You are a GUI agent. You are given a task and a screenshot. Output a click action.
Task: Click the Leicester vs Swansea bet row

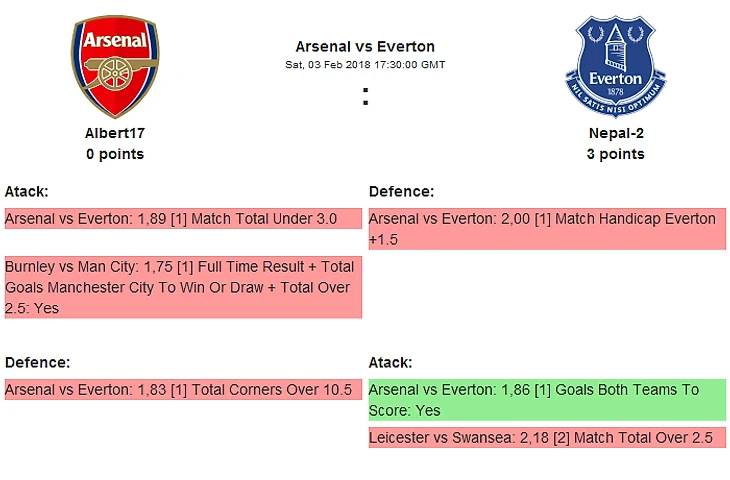tap(547, 438)
